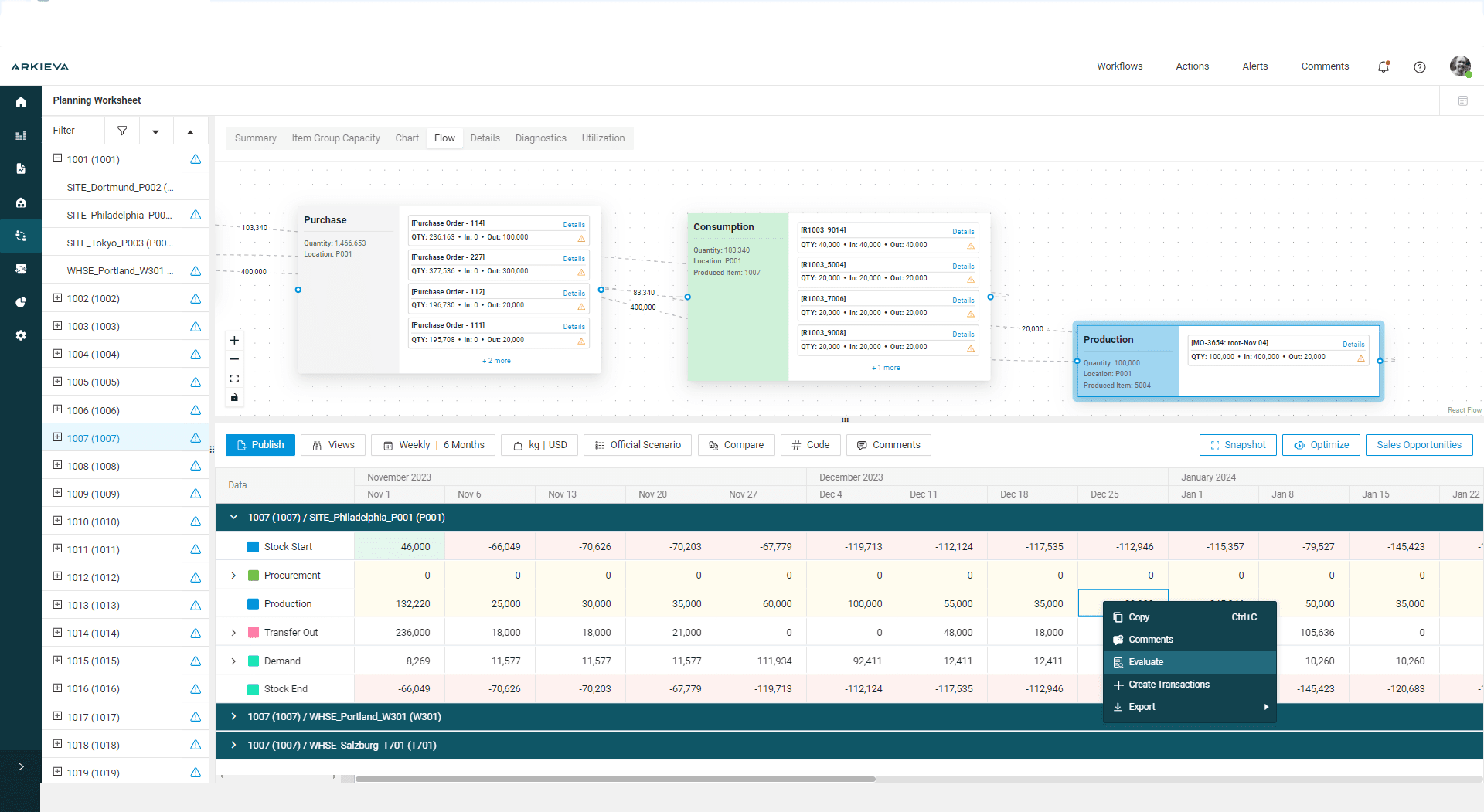Expand the 1005 (1005) tree node

click(57, 381)
